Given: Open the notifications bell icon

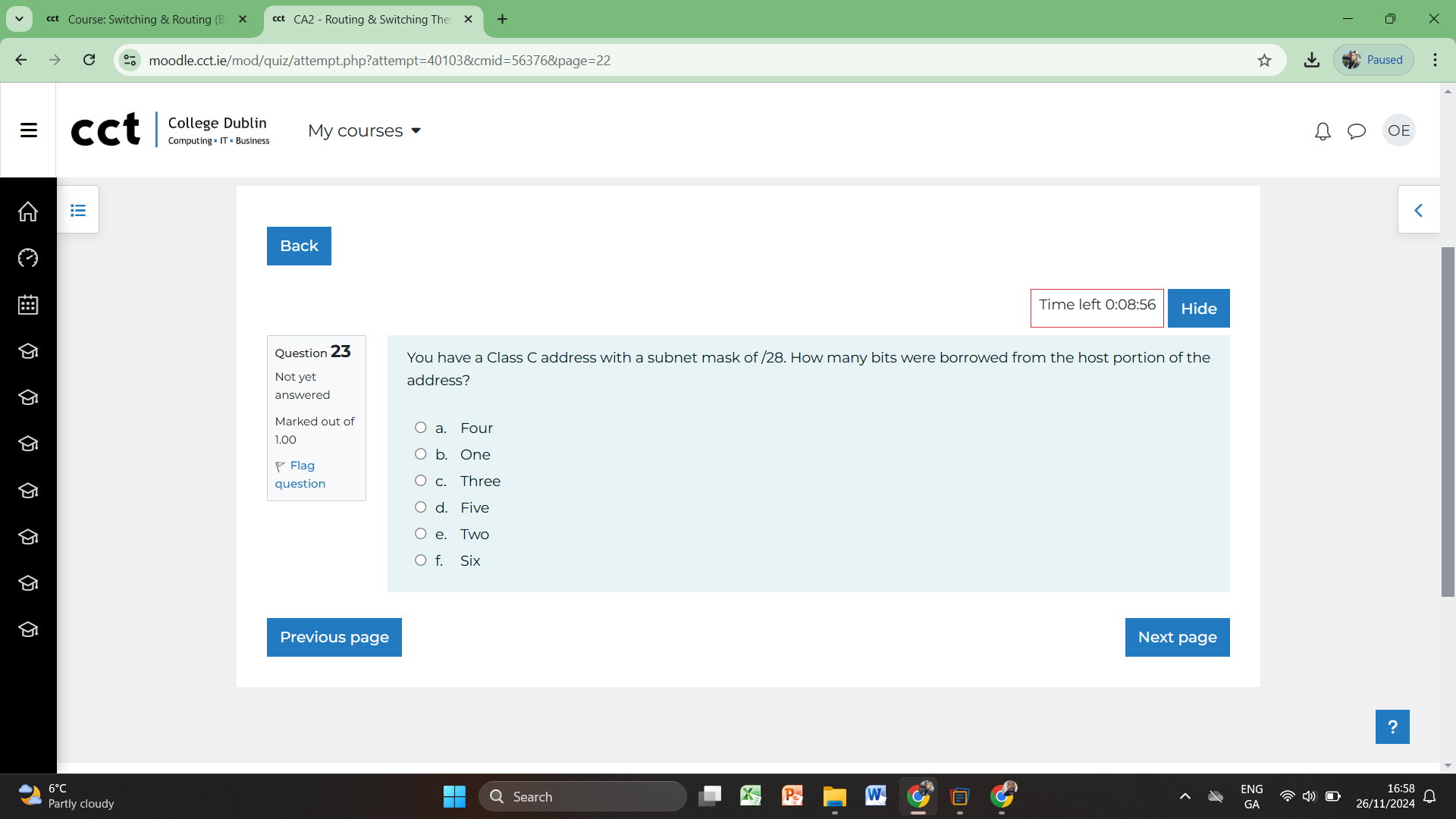Looking at the screenshot, I should click(1323, 131).
